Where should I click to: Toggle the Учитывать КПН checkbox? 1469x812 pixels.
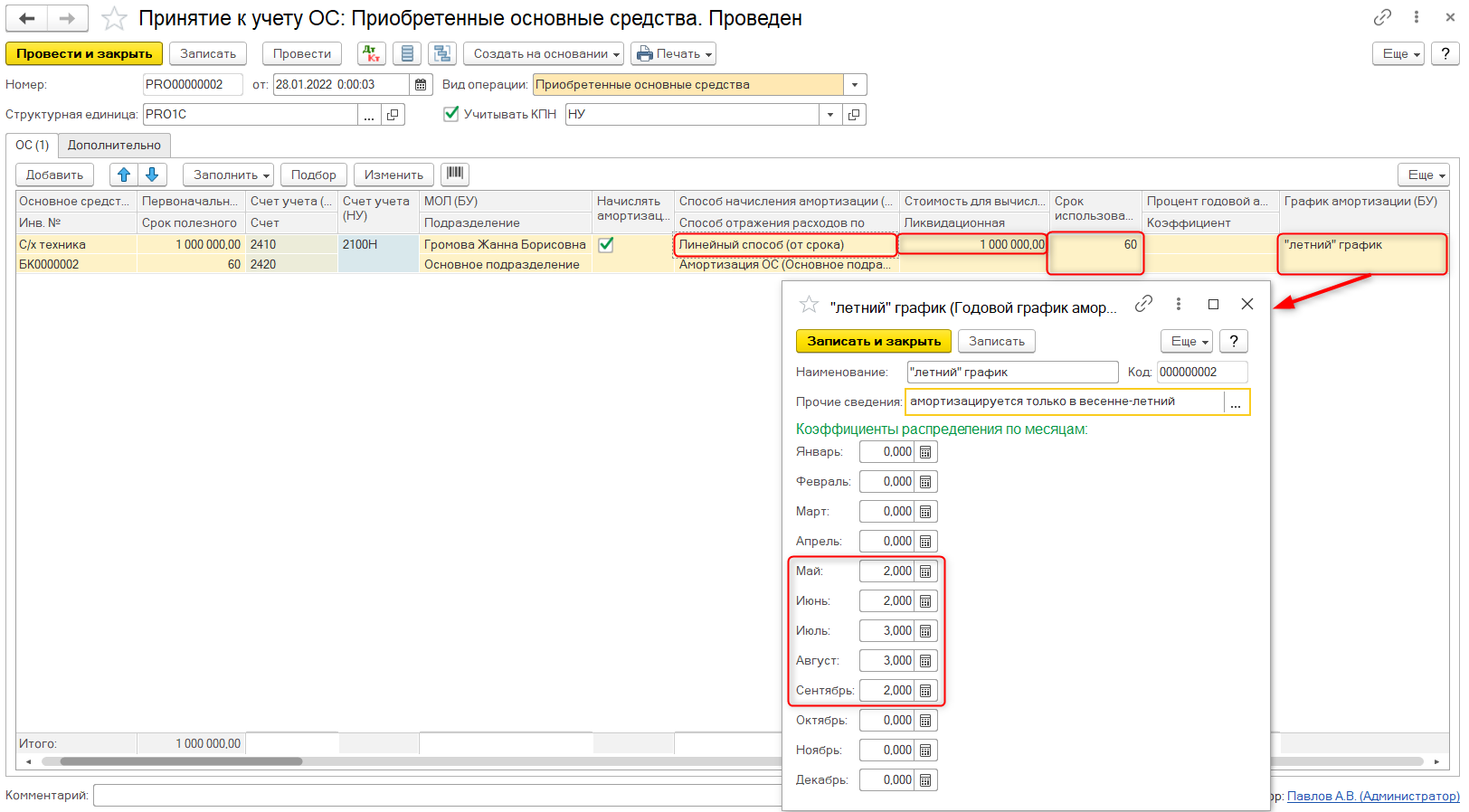click(x=451, y=114)
